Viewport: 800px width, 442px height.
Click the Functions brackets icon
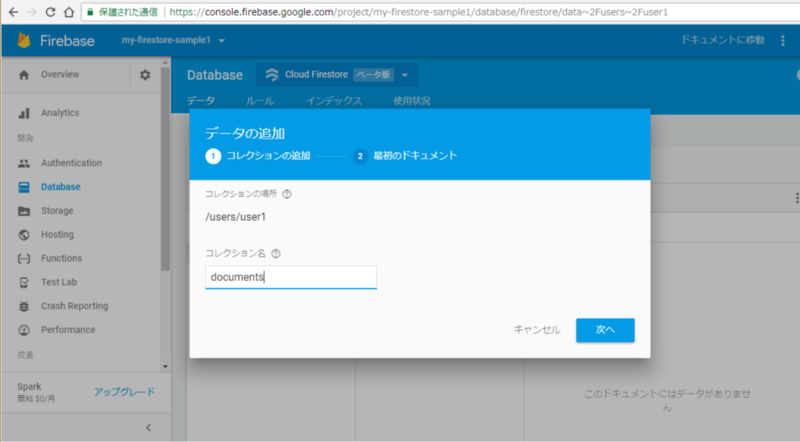pyautogui.click(x=24, y=259)
